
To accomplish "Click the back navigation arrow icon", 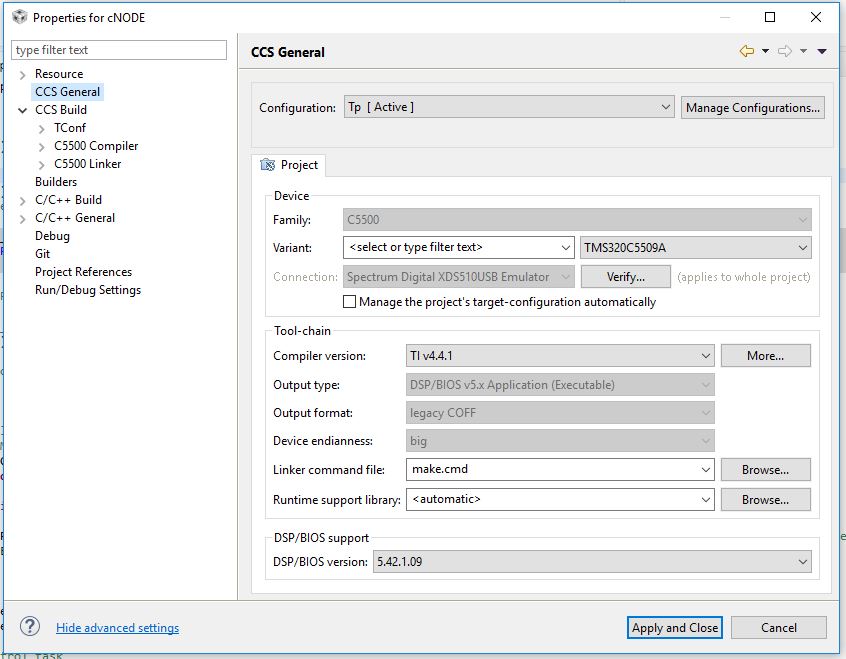I will point(746,52).
